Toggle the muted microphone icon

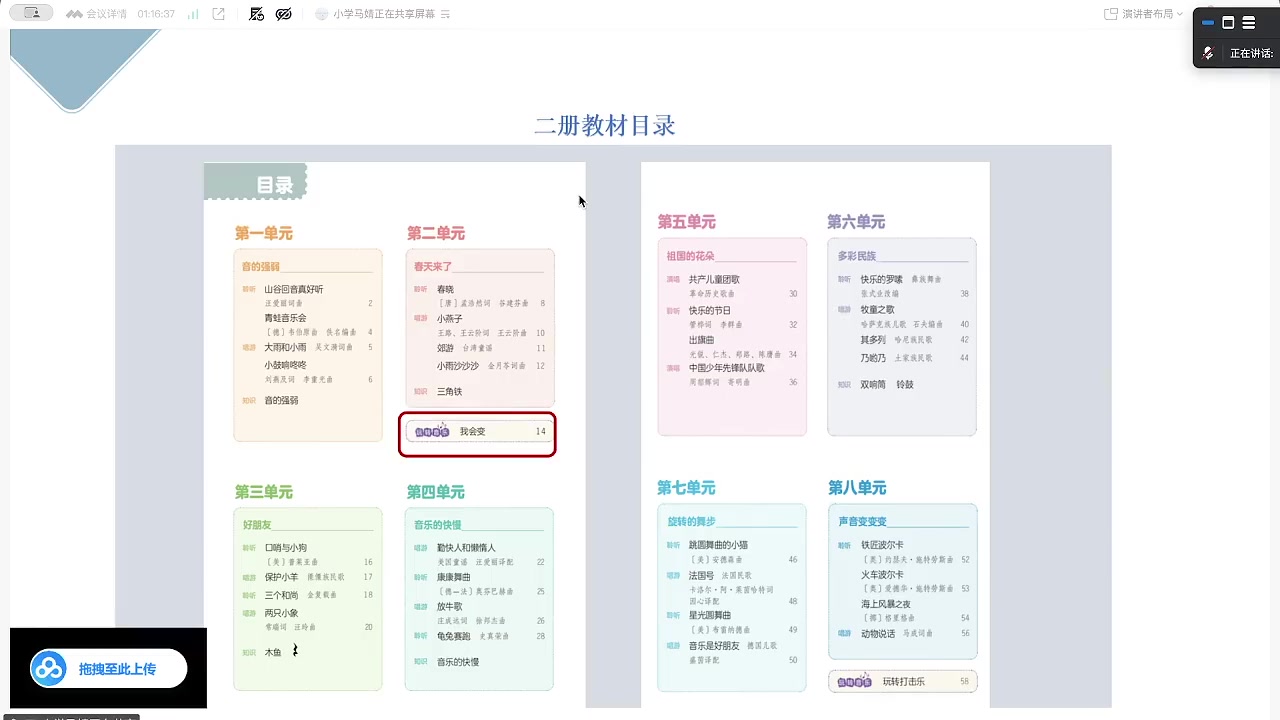click(1208, 53)
